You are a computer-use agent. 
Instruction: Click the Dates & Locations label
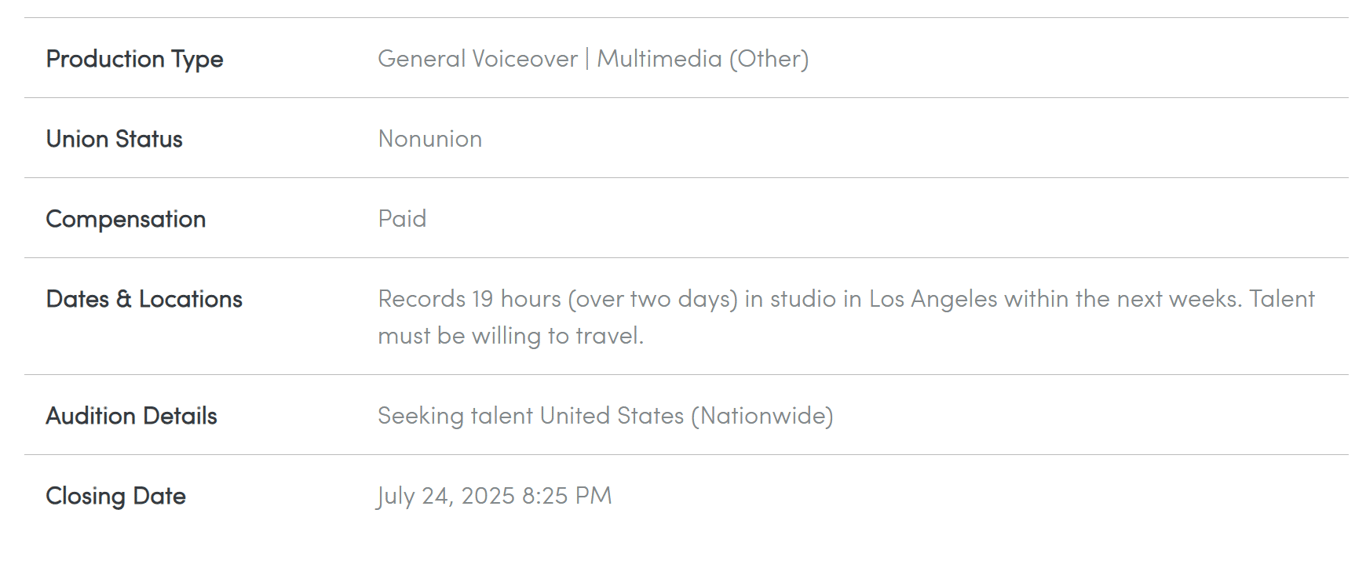click(144, 299)
